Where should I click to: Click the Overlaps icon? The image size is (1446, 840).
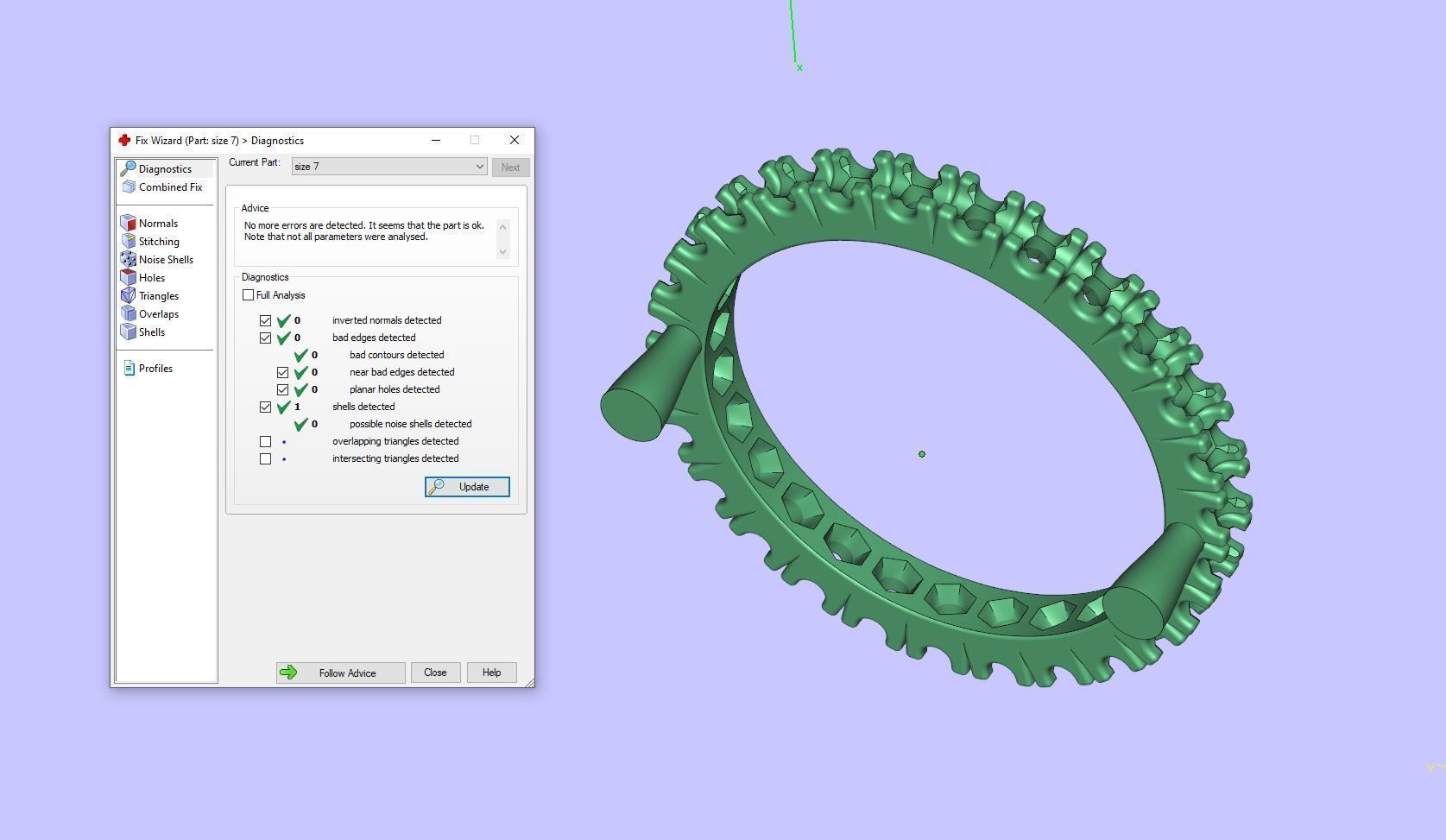point(129,313)
